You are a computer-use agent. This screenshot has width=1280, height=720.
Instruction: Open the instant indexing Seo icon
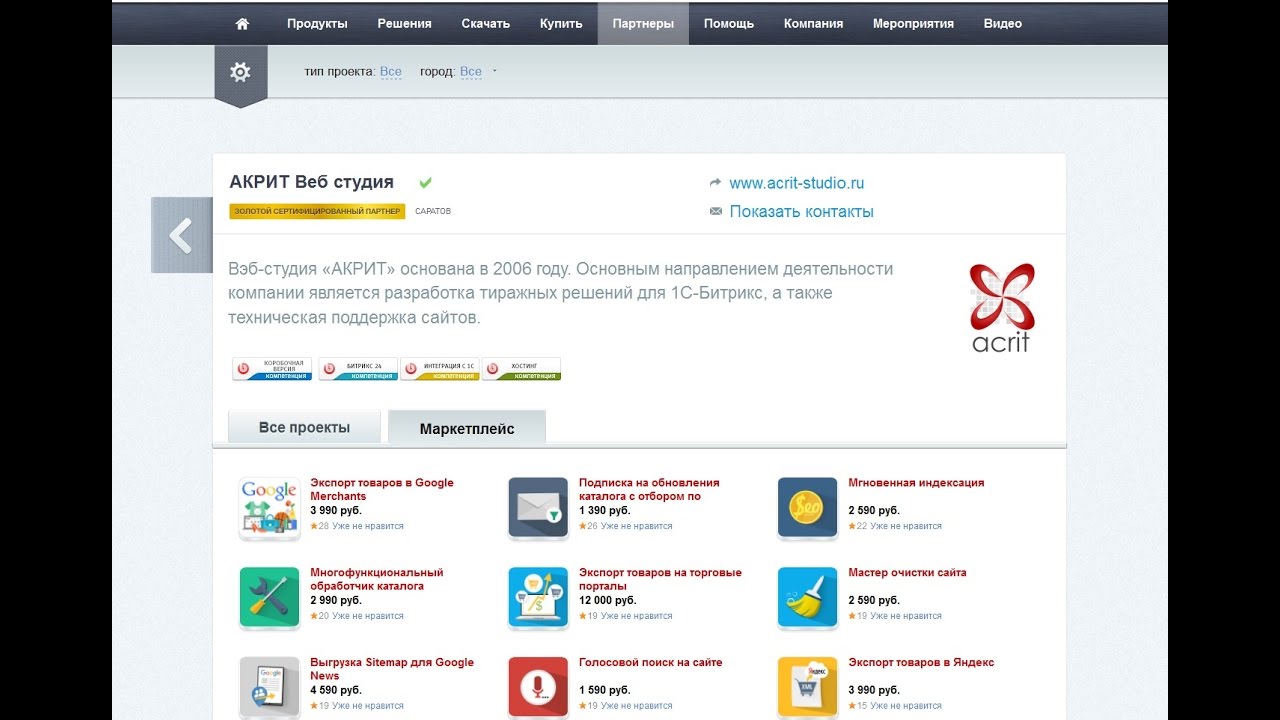[808, 508]
